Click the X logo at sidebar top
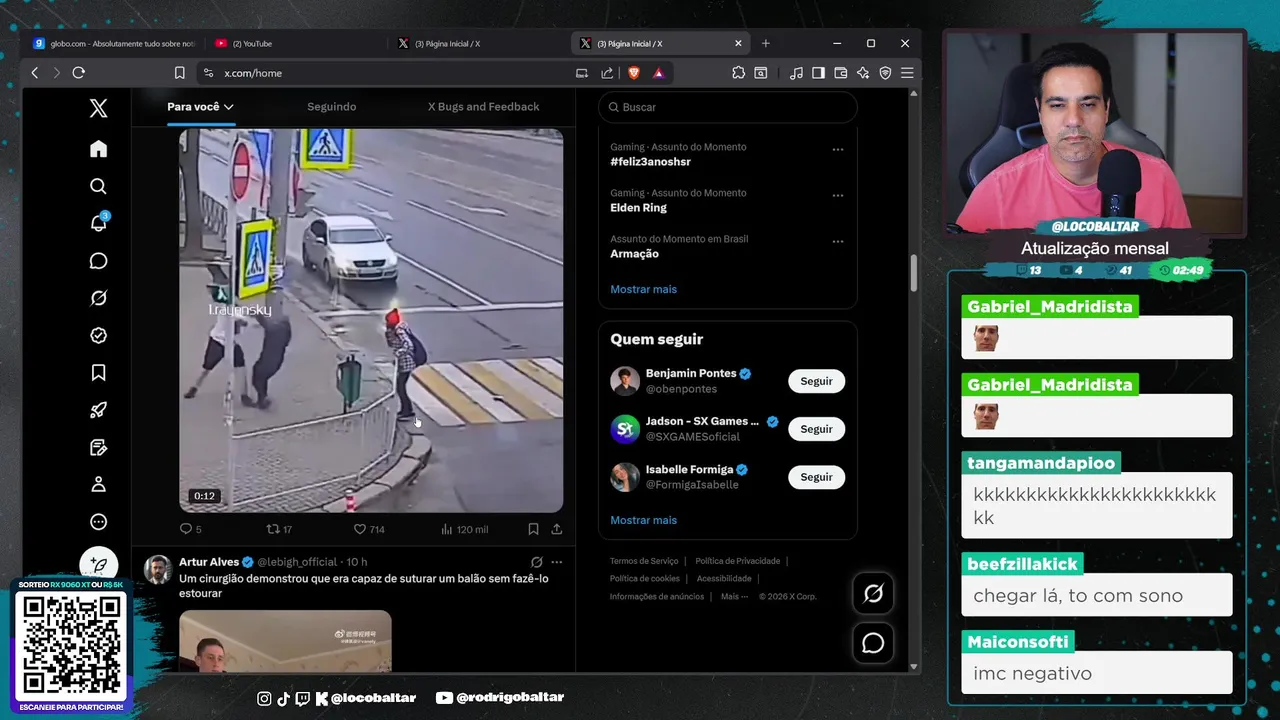1280x720 pixels. pos(98,109)
